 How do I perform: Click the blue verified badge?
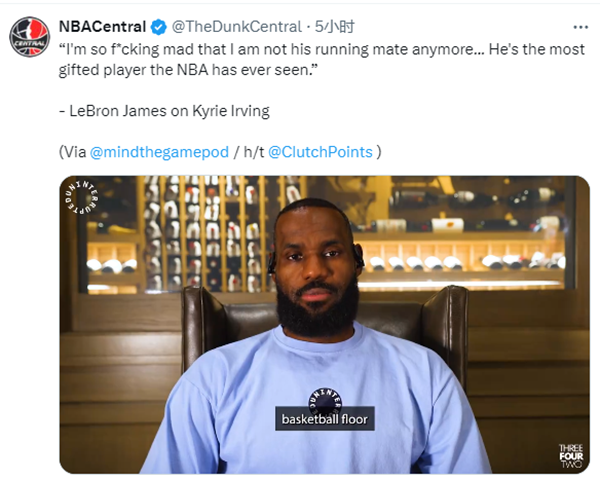[158, 27]
